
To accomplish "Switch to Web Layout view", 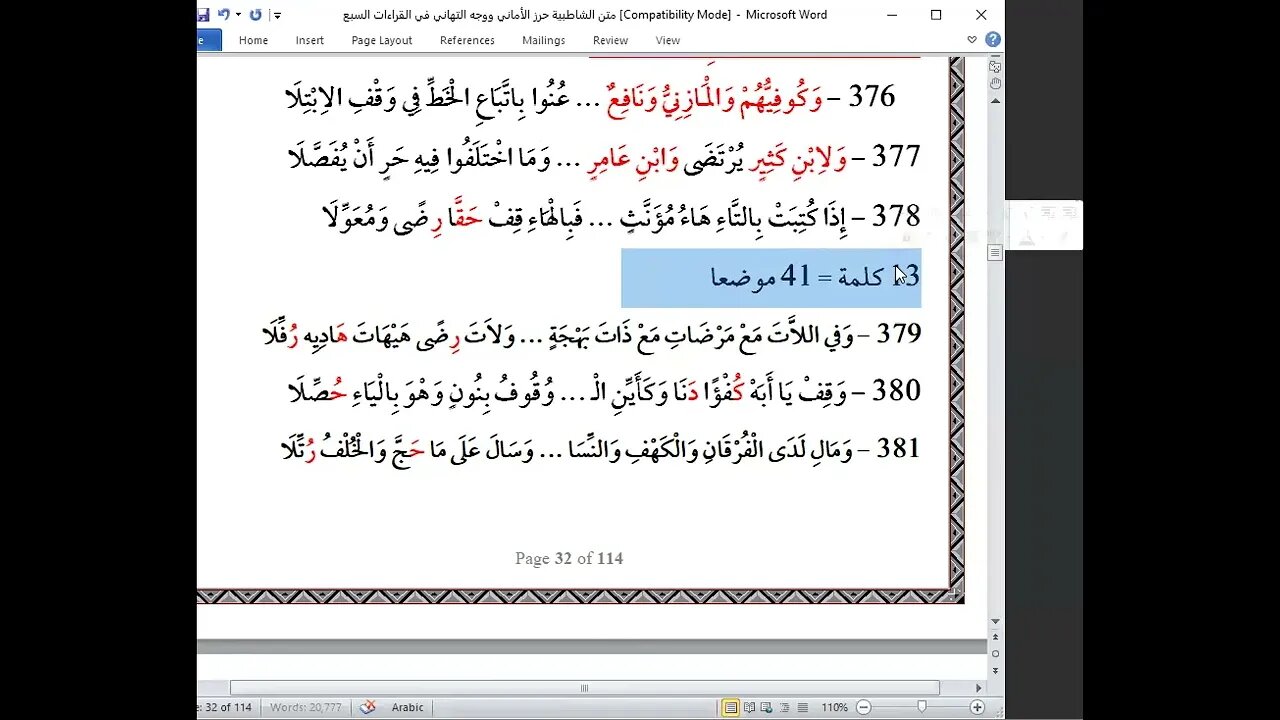I will [x=767, y=707].
